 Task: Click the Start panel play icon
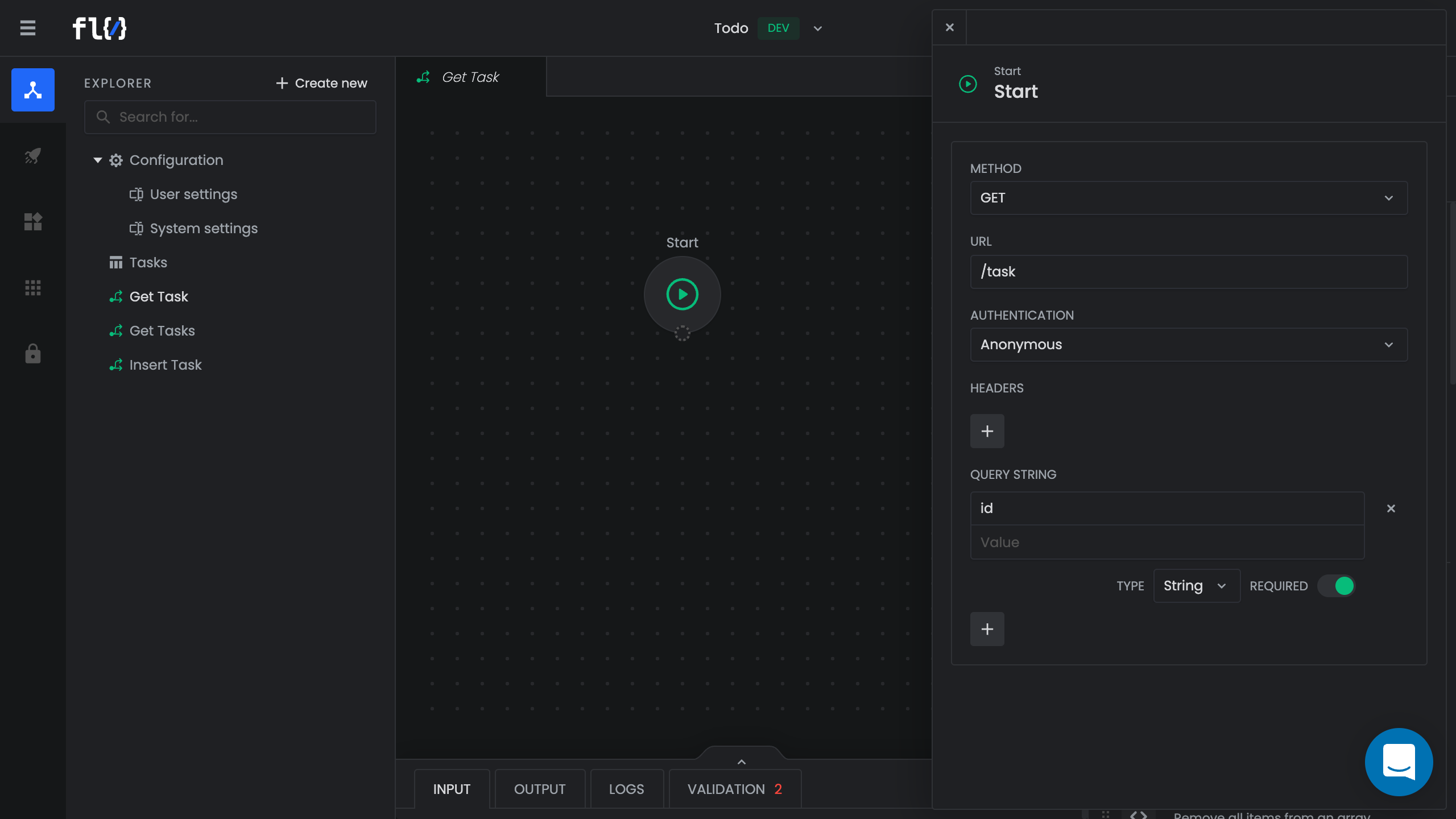click(x=967, y=84)
